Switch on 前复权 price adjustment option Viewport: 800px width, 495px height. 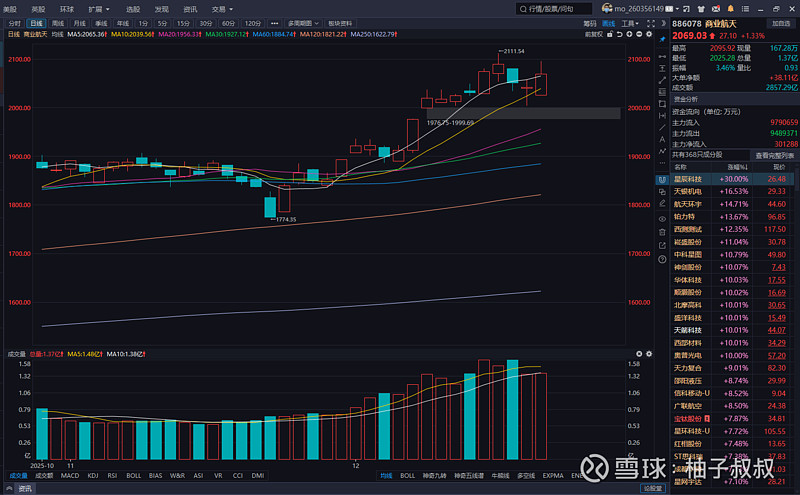tap(593, 34)
